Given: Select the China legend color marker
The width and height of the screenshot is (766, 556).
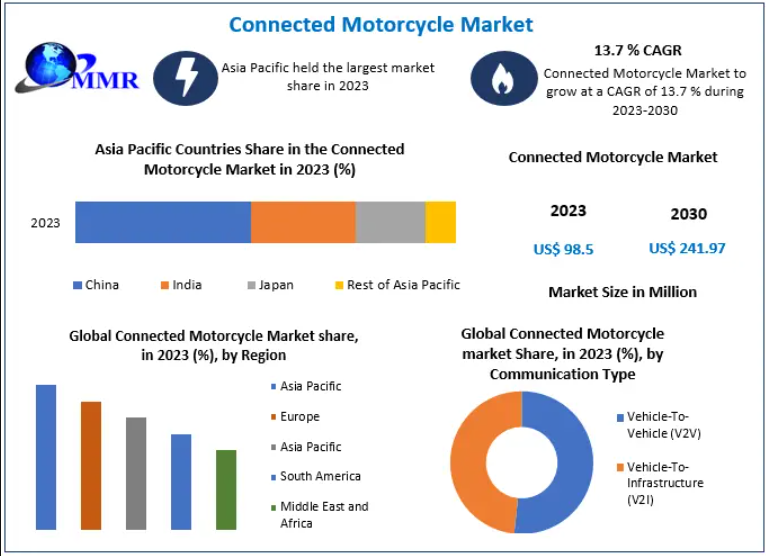Looking at the screenshot, I should point(77,286).
